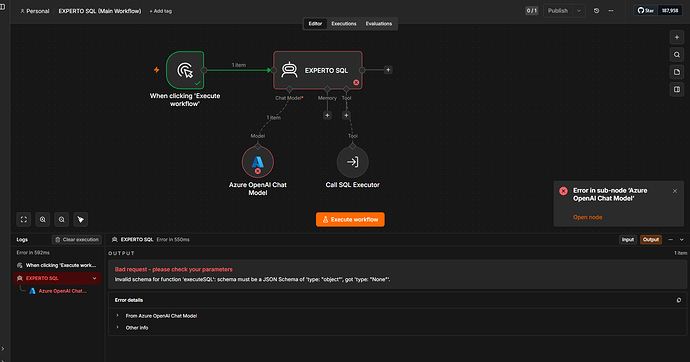Click the 'Chat Model' connector label
This screenshot has height=362, width=690.
(x=289, y=98)
